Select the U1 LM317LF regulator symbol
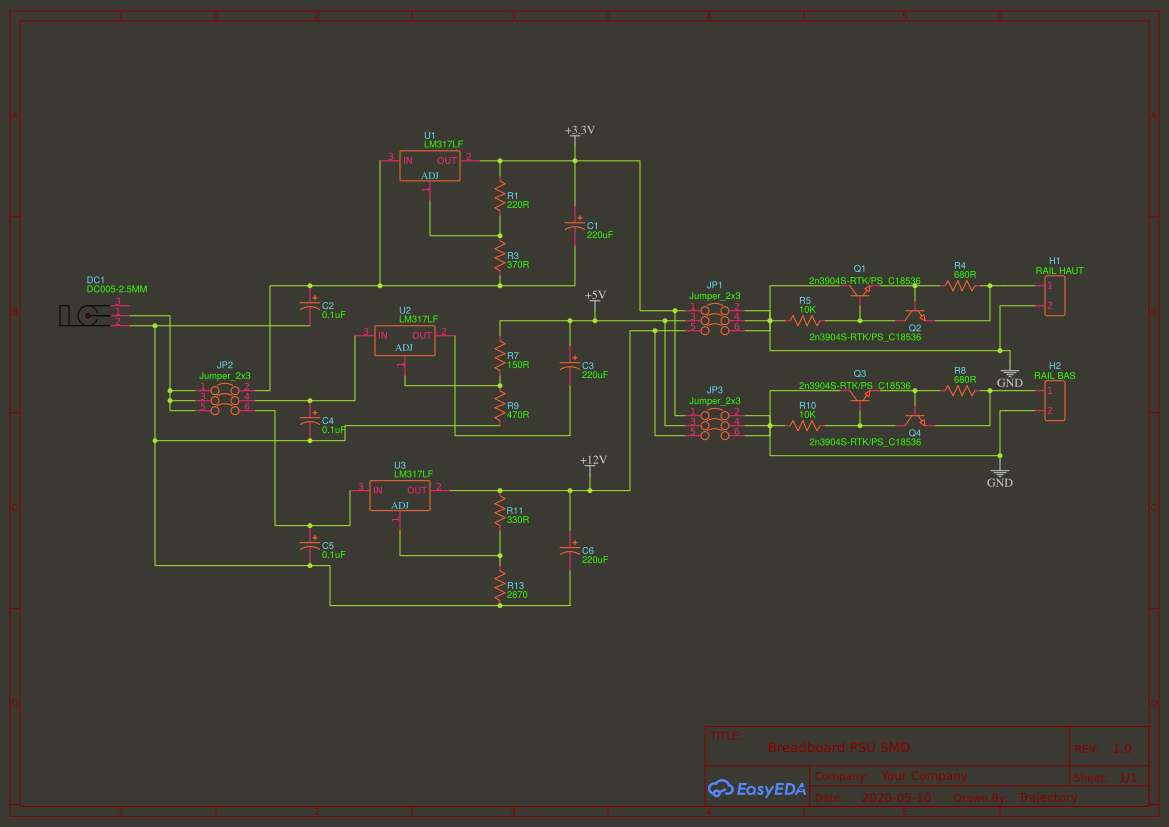 point(429,165)
